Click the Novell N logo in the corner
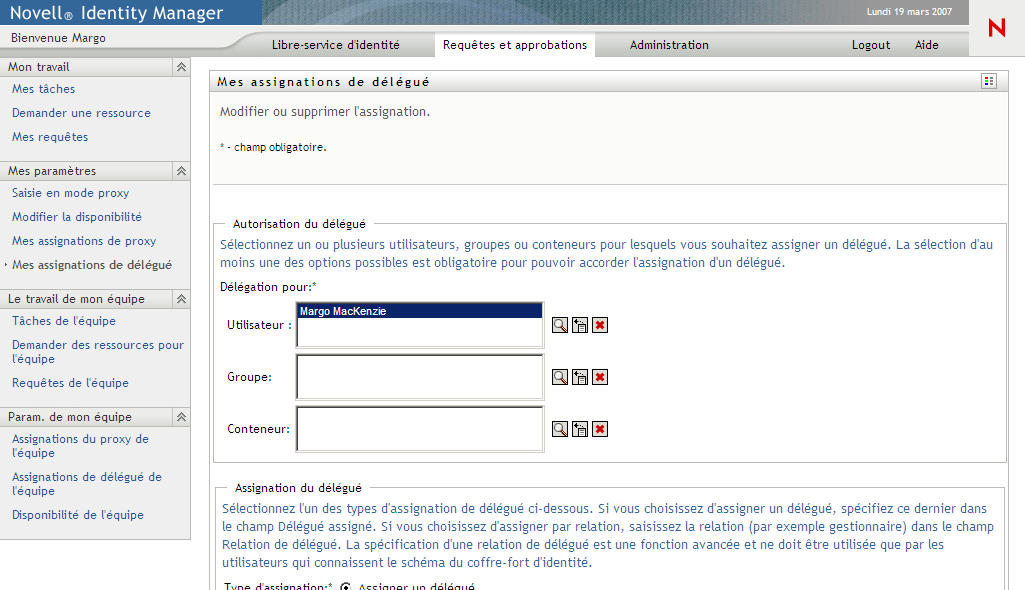 click(x=996, y=29)
